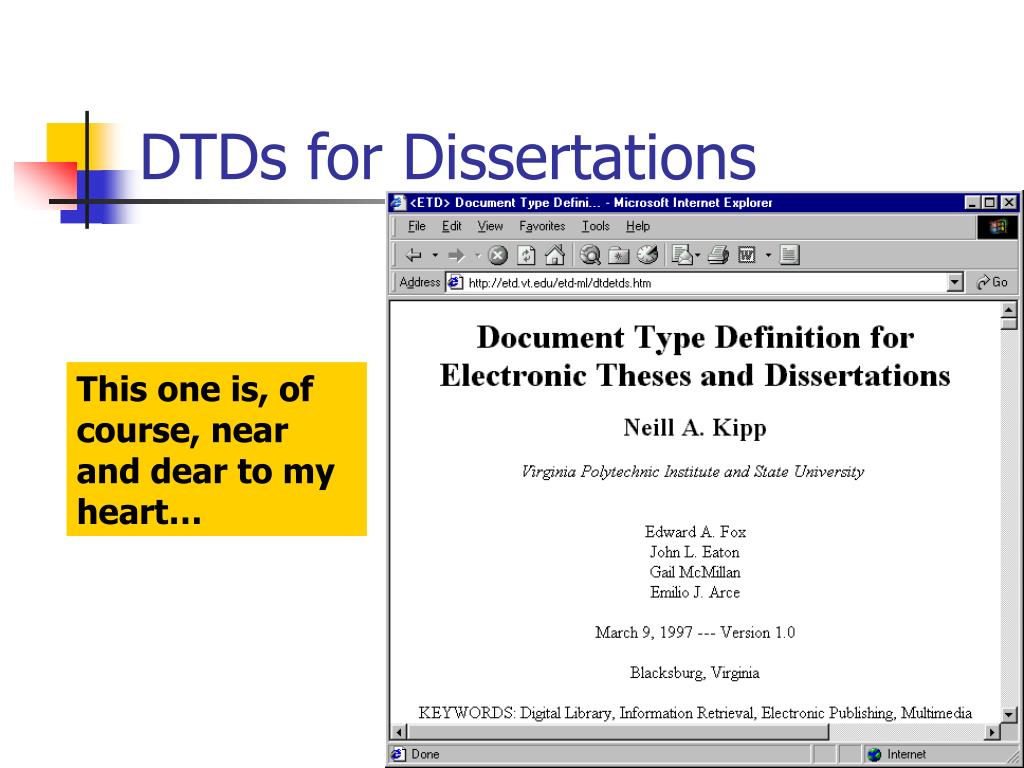
Task: Click the Forward arrow toolbar button
Action: click(456, 255)
